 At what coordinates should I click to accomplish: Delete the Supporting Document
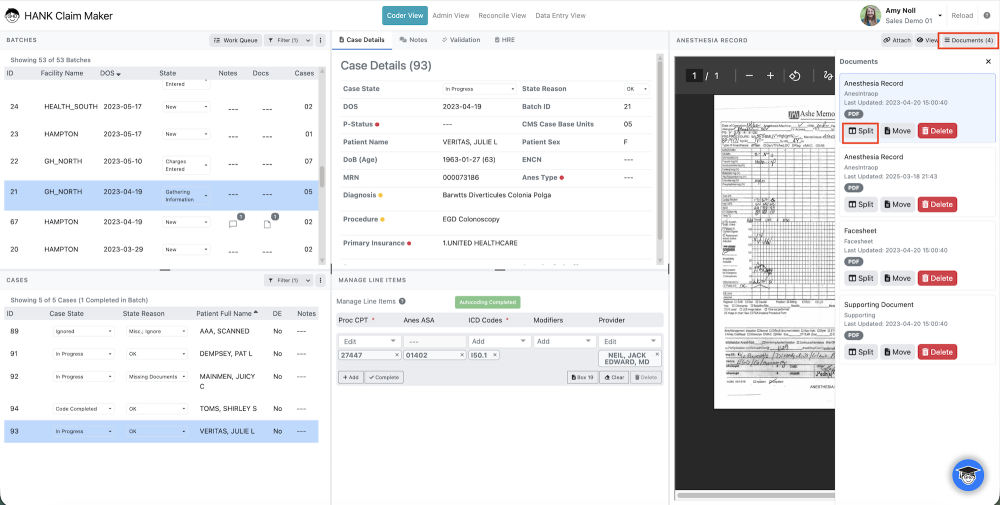click(937, 352)
